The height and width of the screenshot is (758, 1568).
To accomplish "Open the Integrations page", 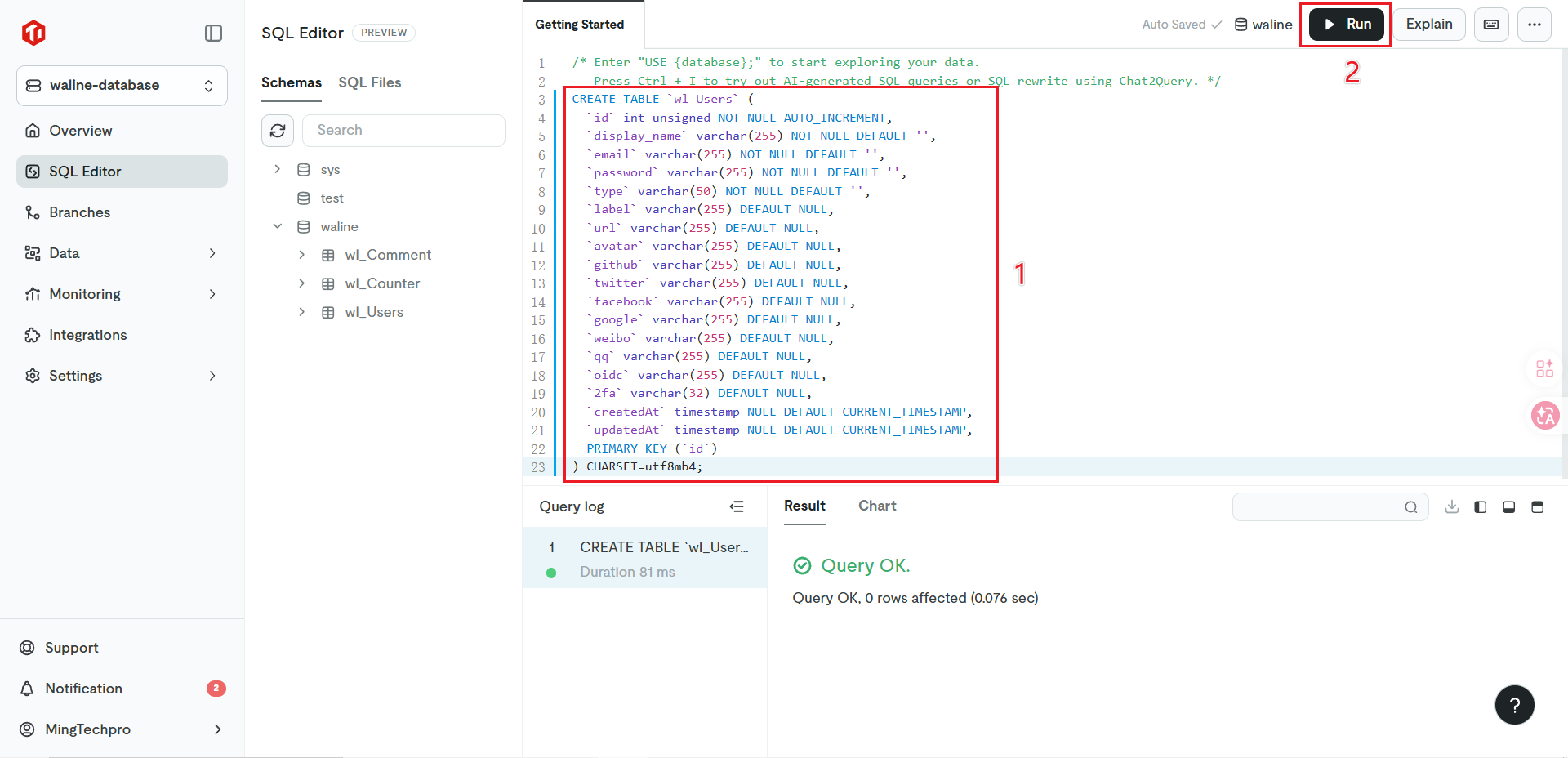I will 122,335.
